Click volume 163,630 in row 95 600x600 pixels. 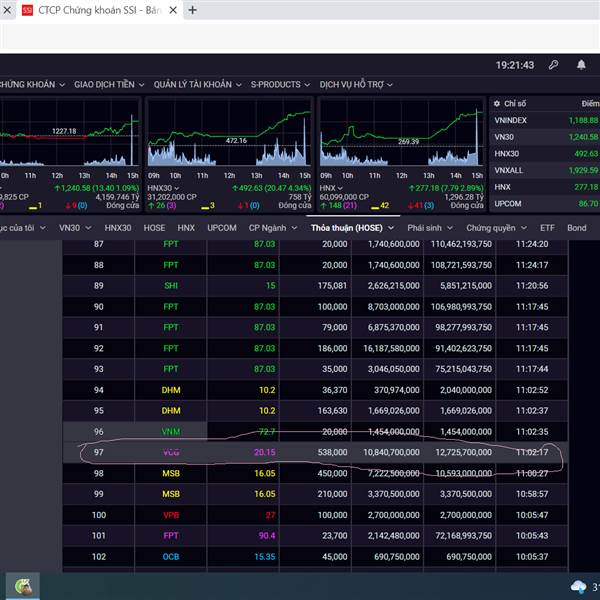333,411
